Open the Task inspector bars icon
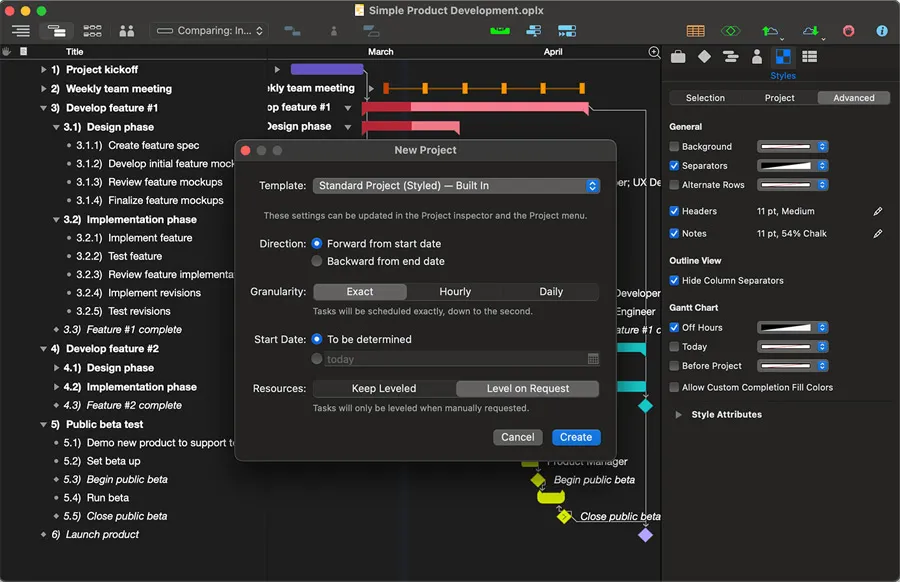The height and width of the screenshot is (582, 900). point(730,57)
